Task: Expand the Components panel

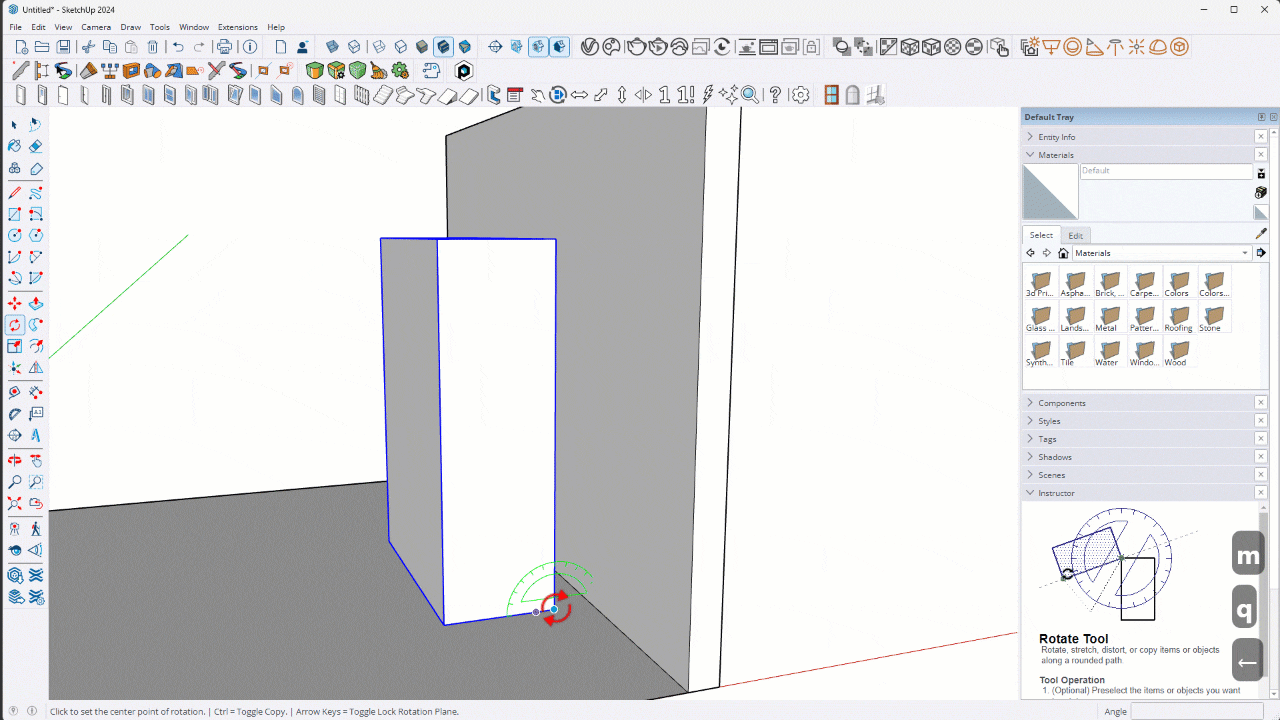Action: 1061,403
